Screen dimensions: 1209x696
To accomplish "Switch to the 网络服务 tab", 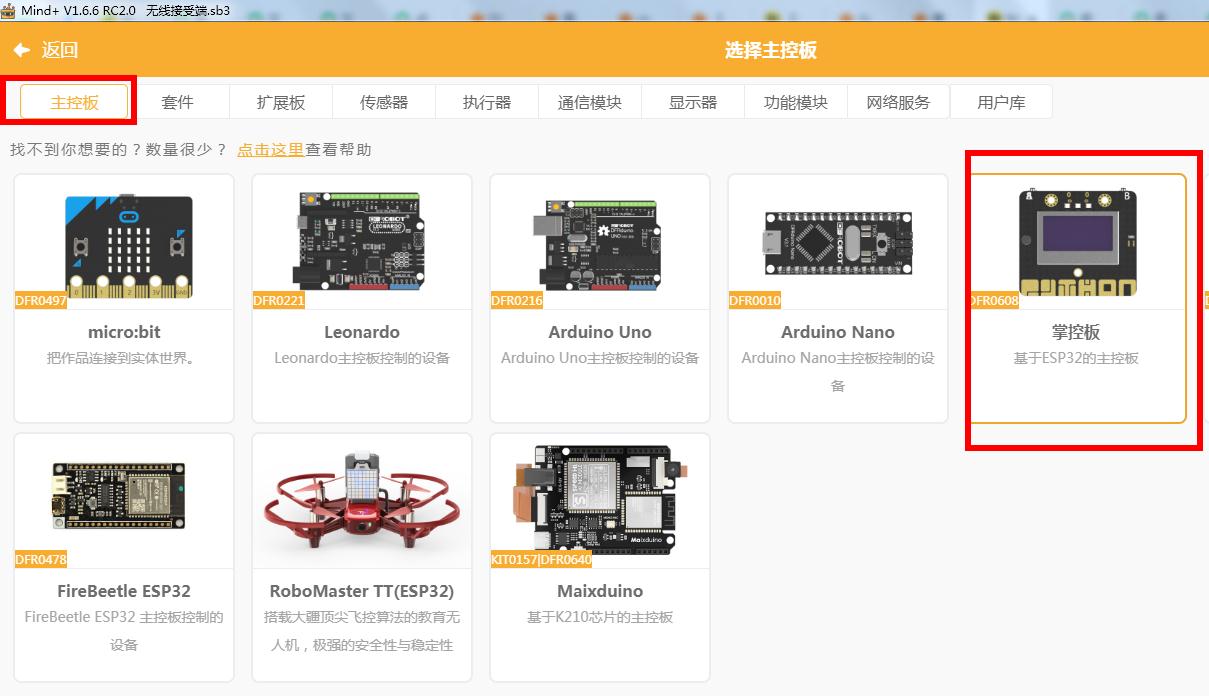I will pos(898,102).
